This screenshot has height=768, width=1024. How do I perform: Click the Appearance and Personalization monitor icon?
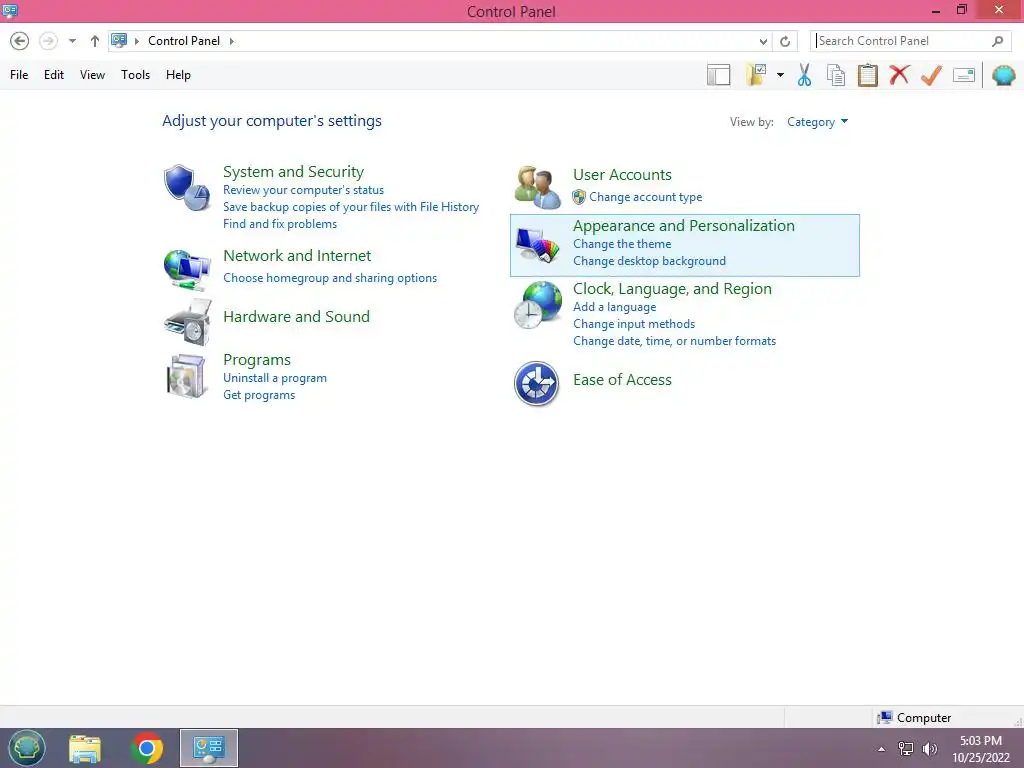[x=537, y=245]
